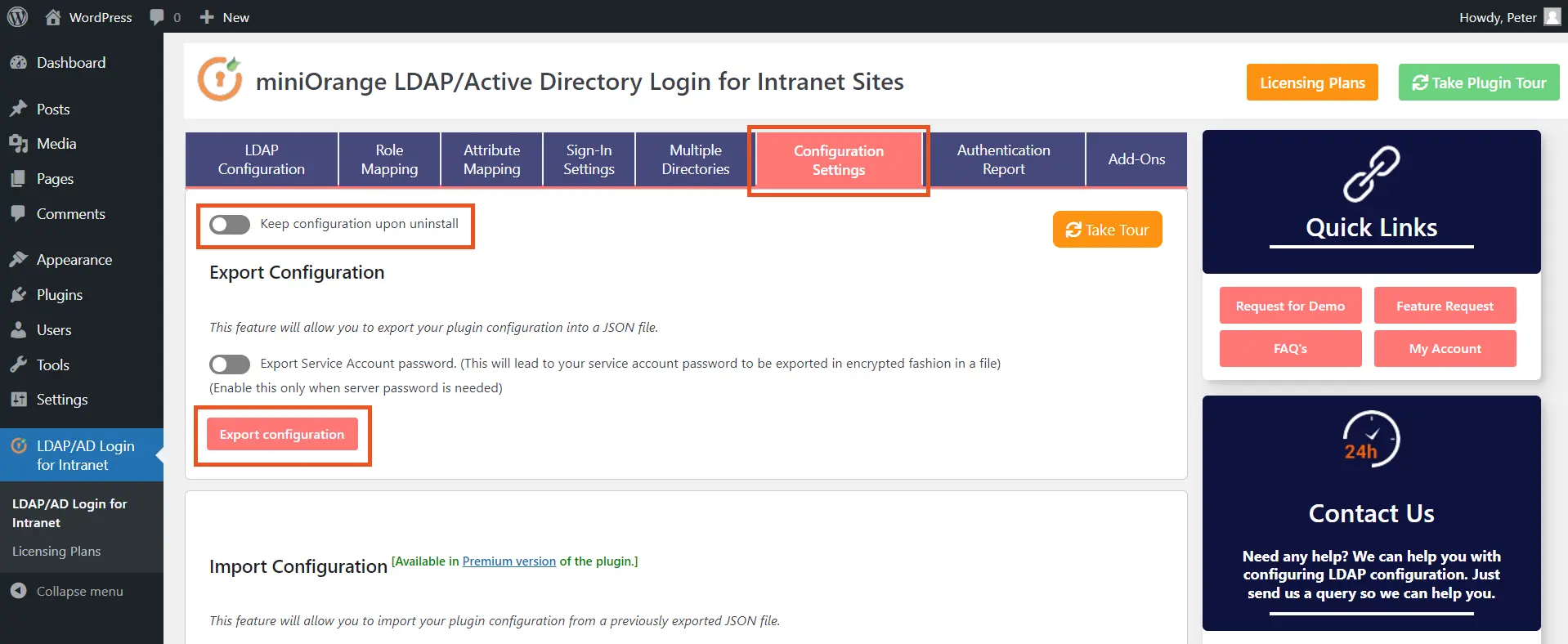Select the Multiple Directories tab

click(695, 159)
